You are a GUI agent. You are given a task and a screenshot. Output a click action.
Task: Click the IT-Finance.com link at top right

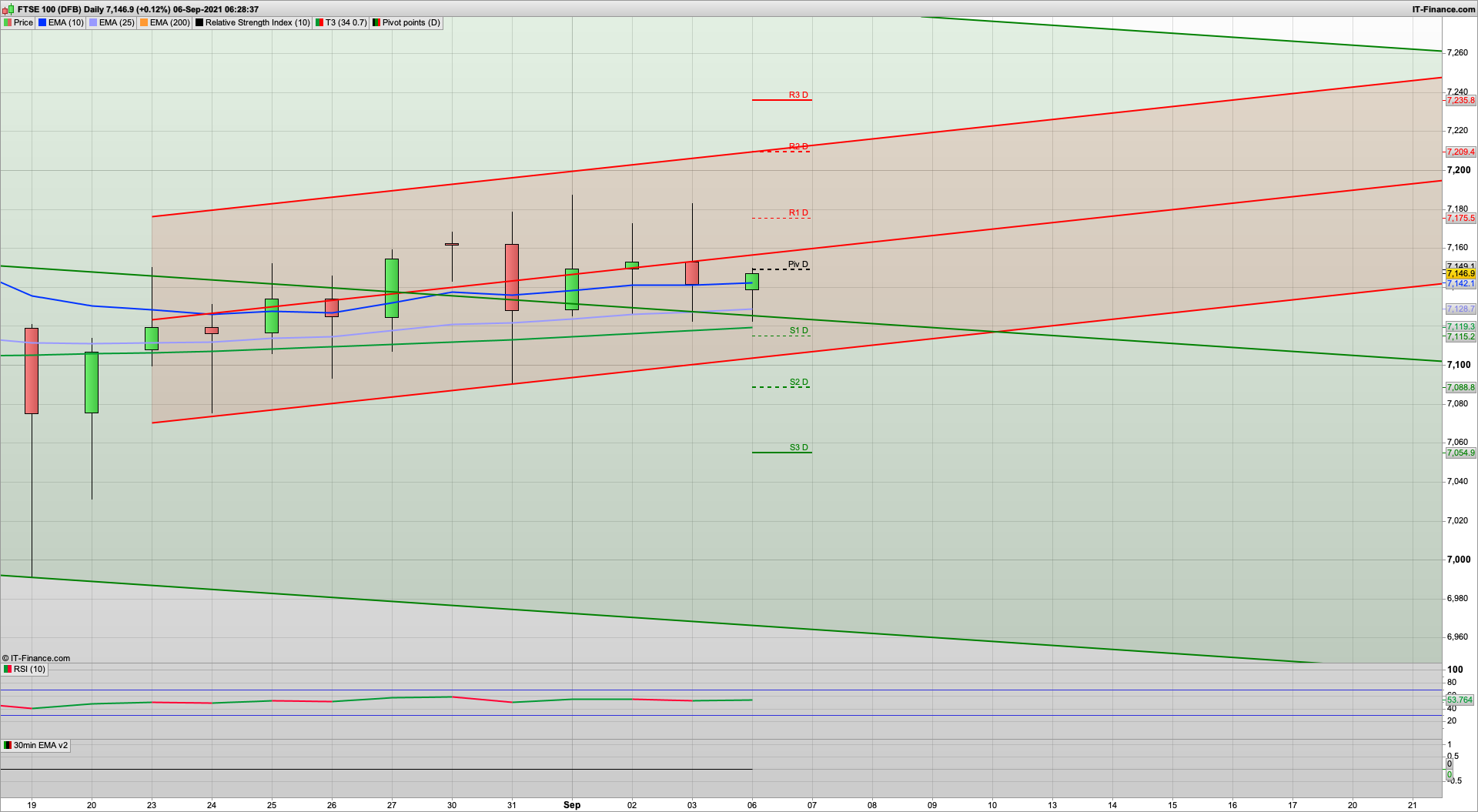pos(1443,9)
